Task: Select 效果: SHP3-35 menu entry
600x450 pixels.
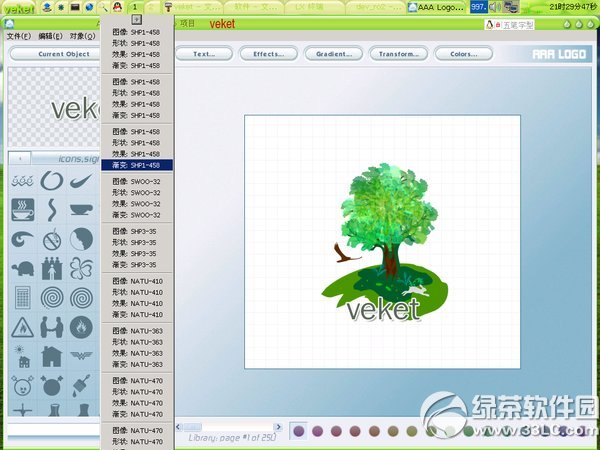Action: (137, 253)
